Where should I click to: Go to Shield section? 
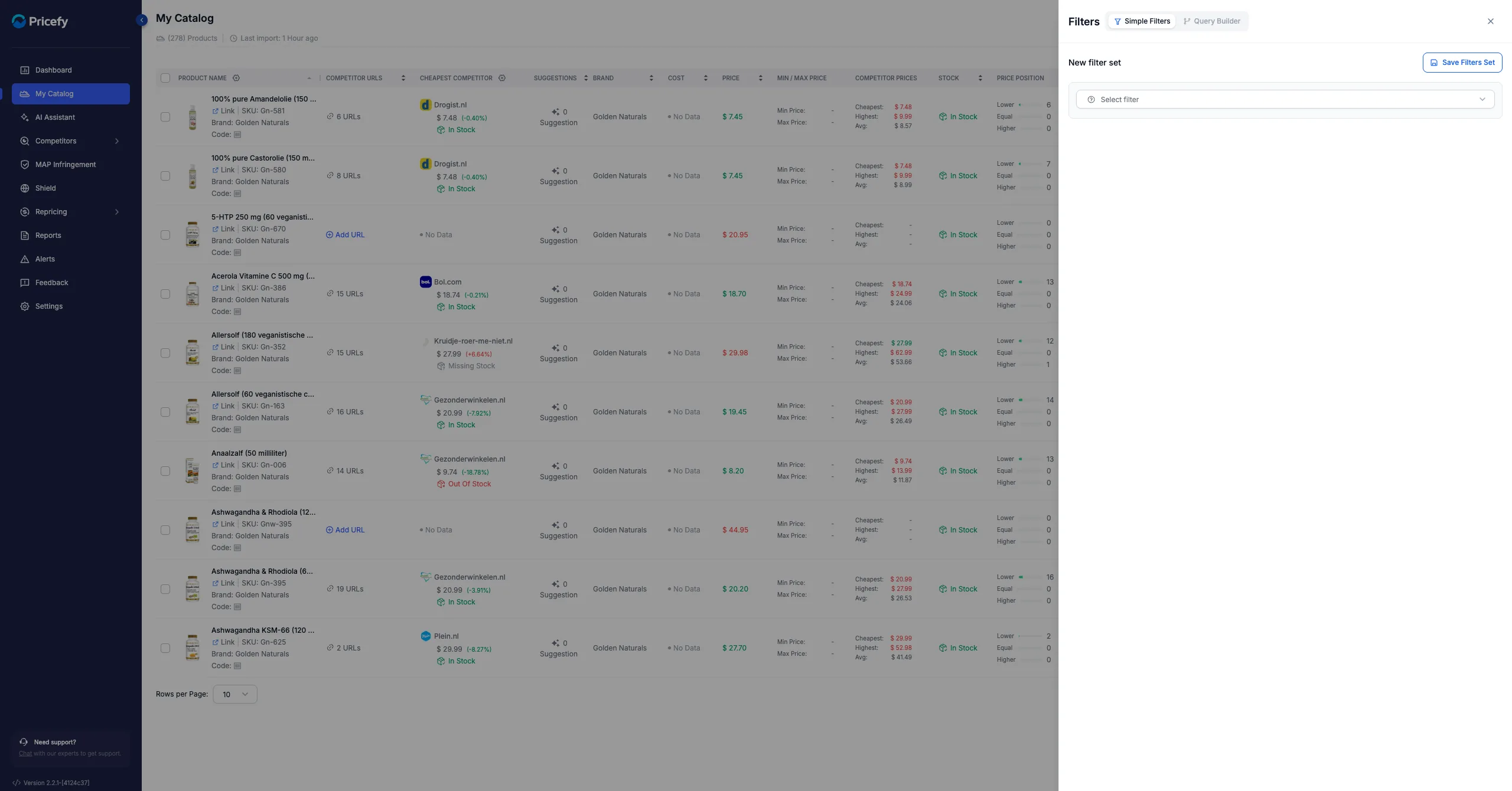tap(71, 188)
